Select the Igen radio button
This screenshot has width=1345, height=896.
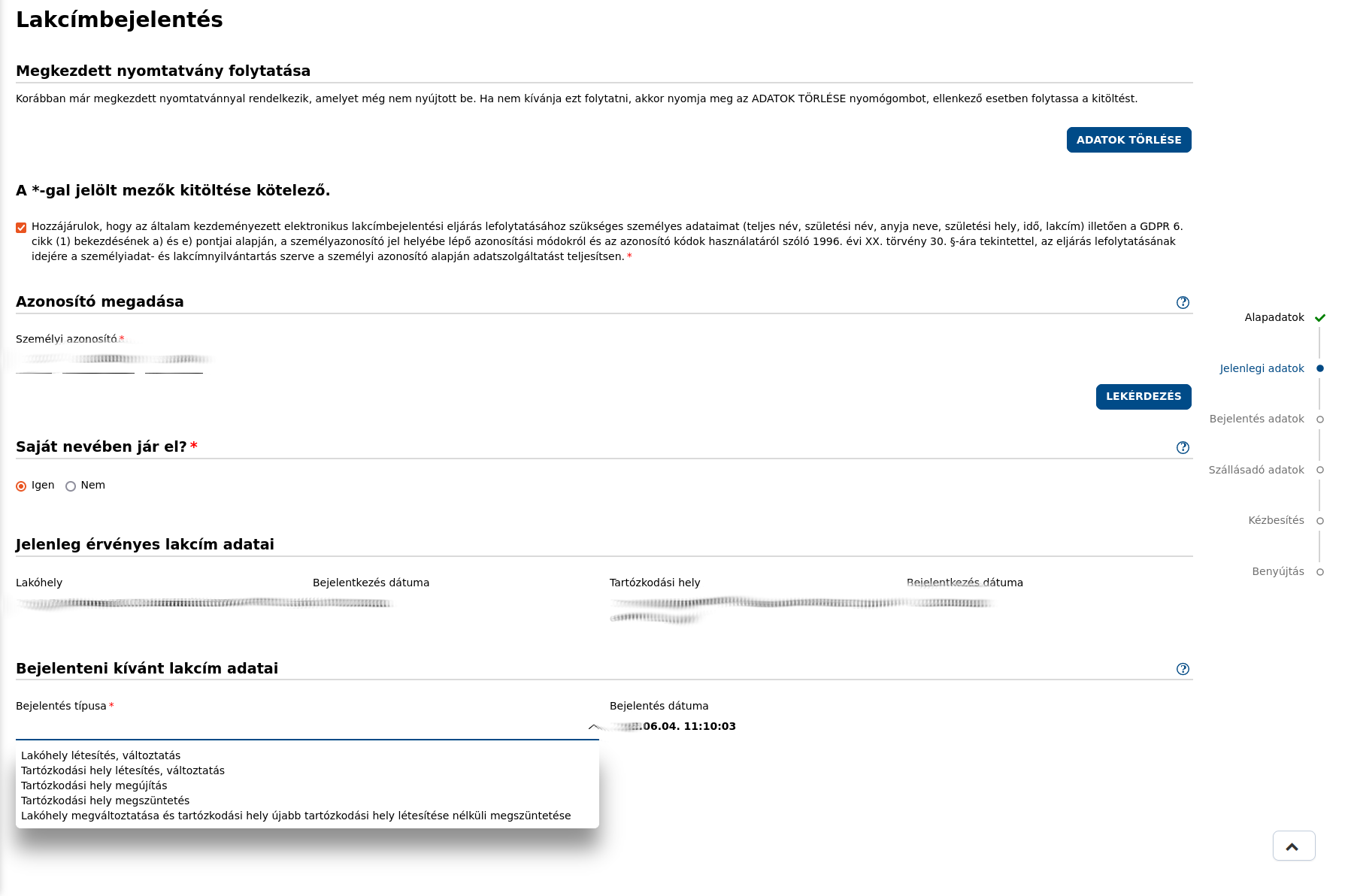coord(21,486)
